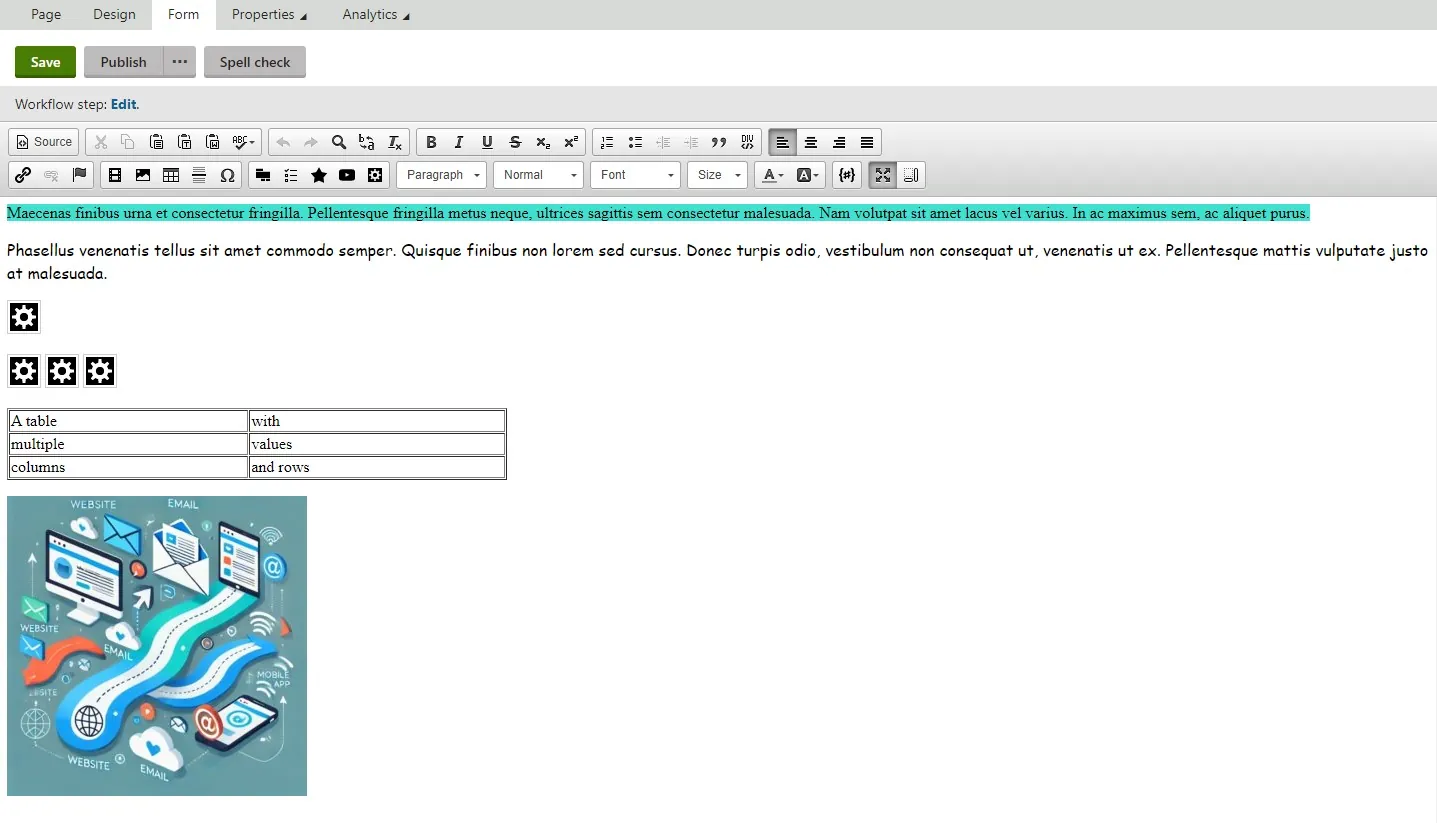Click the star icon in toolbar
The width and height of the screenshot is (1437, 823).
pos(319,175)
